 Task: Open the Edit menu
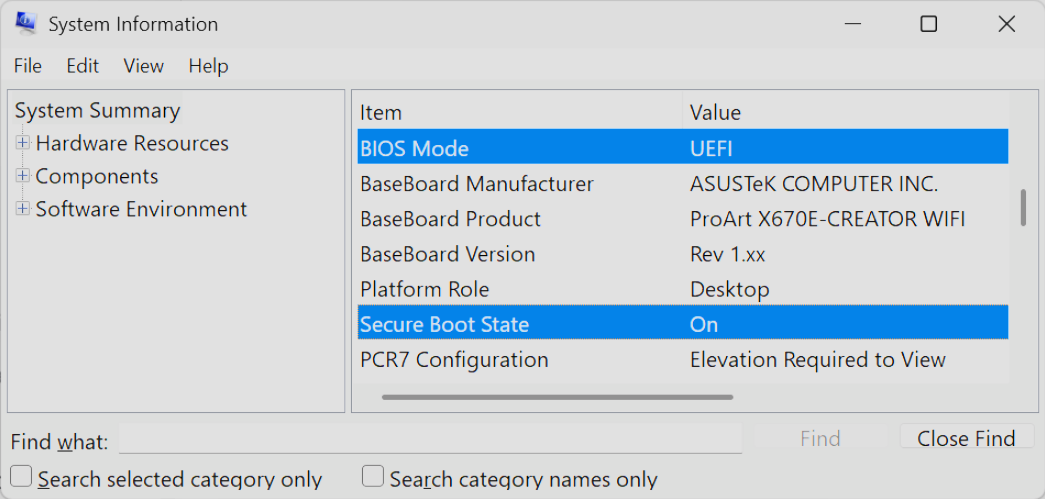pos(83,66)
